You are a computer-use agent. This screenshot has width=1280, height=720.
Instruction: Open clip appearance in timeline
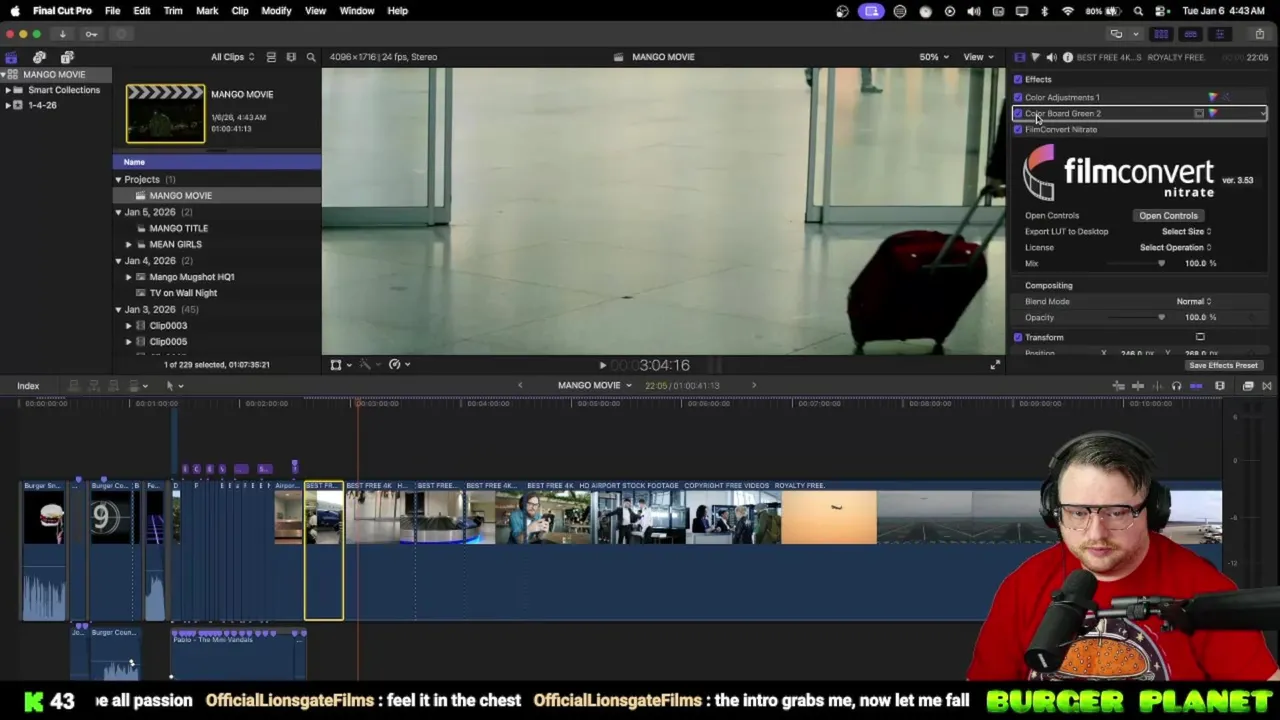click(1220, 386)
